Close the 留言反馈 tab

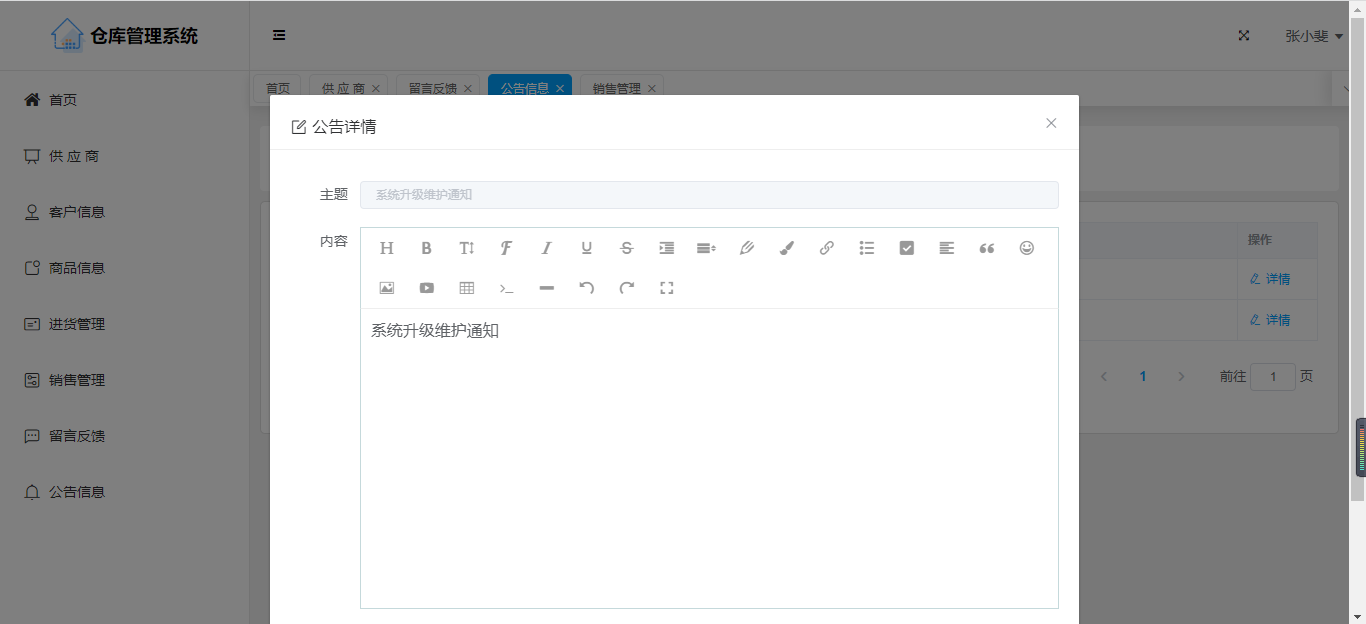pyautogui.click(x=468, y=88)
